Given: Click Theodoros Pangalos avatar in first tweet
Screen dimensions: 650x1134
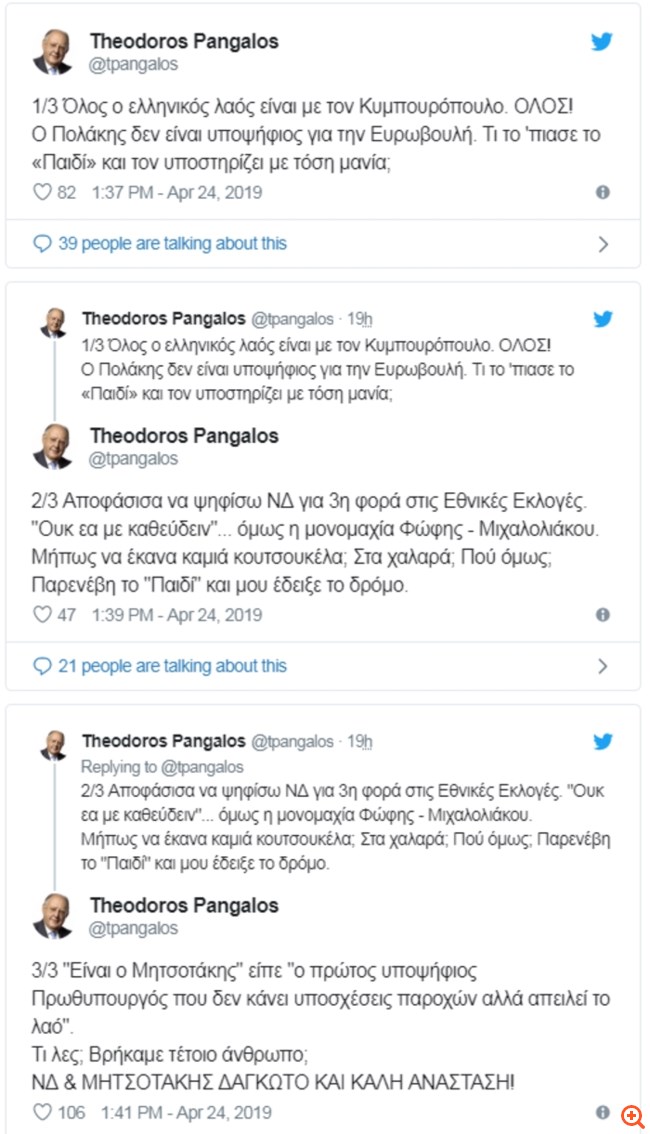Looking at the screenshot, I should coord(52,52).
